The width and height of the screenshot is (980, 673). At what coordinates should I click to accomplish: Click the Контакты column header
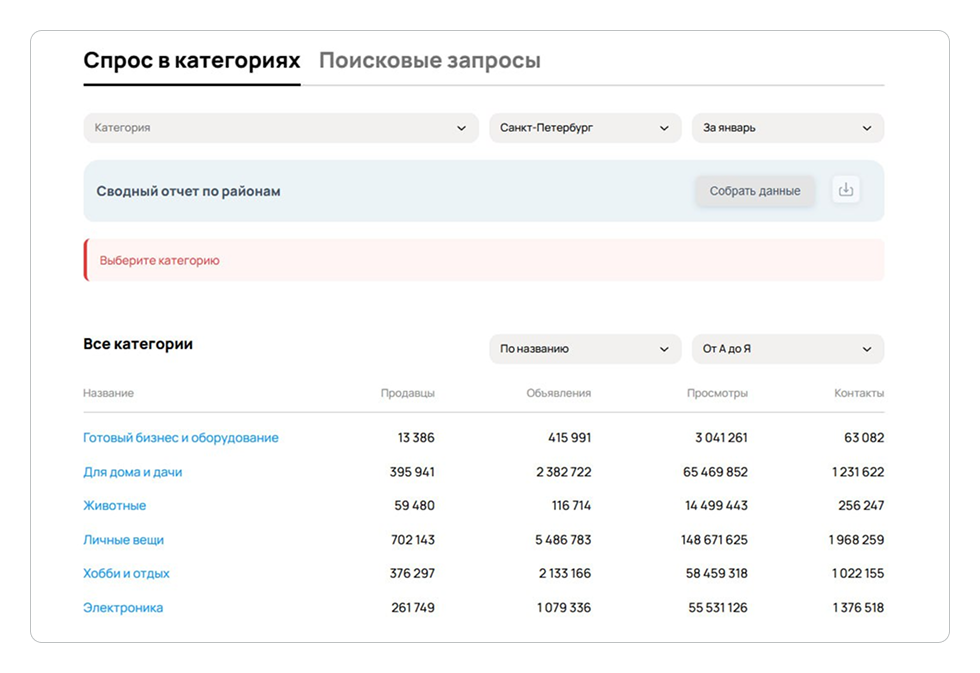(x=858, y=394)
